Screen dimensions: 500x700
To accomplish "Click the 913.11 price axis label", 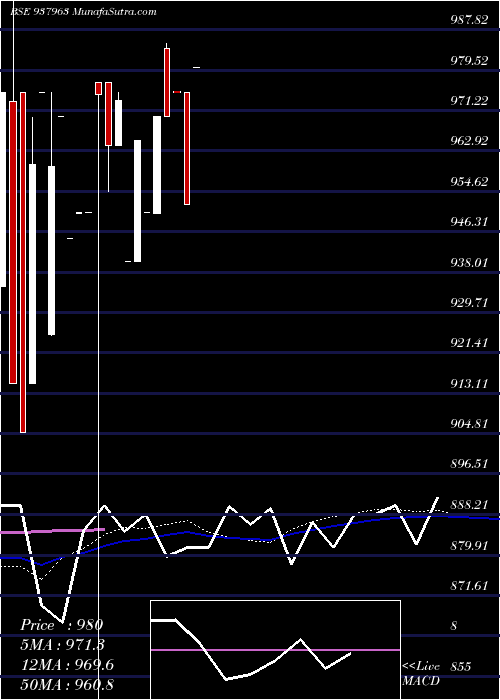I will click(x=468, y=383).
